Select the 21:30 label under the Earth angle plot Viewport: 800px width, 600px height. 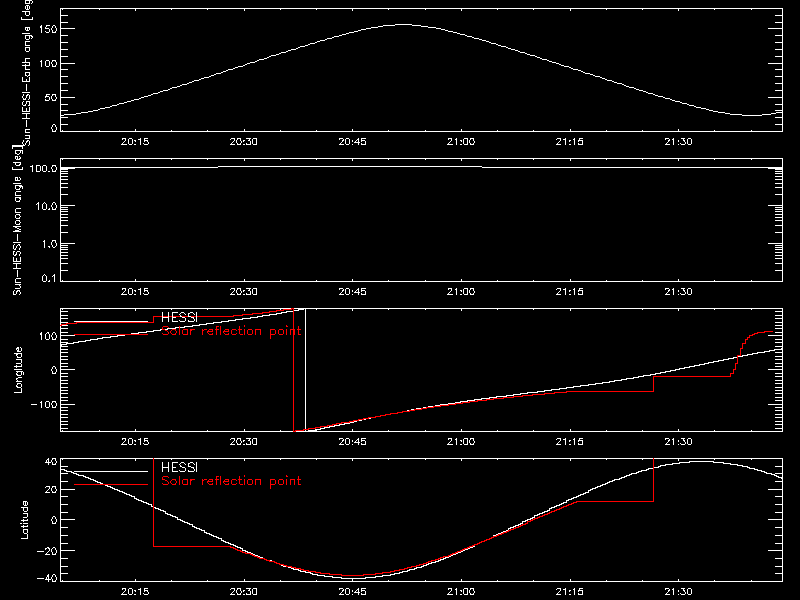679,141
